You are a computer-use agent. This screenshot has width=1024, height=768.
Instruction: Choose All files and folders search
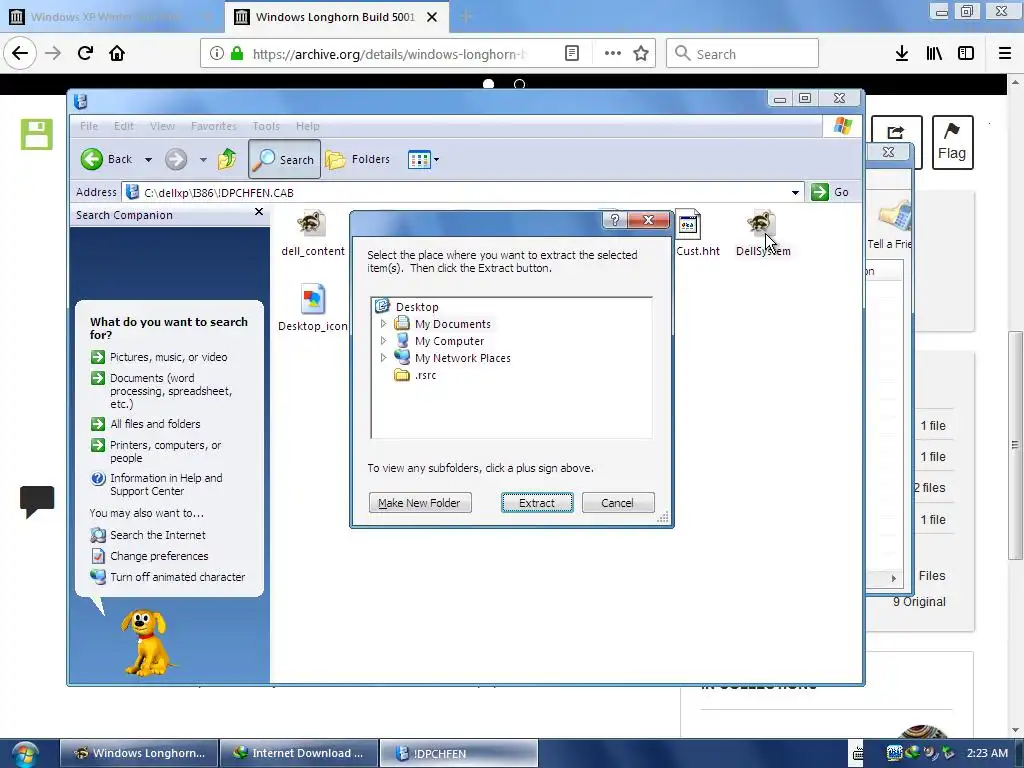[x=155, y=424]
